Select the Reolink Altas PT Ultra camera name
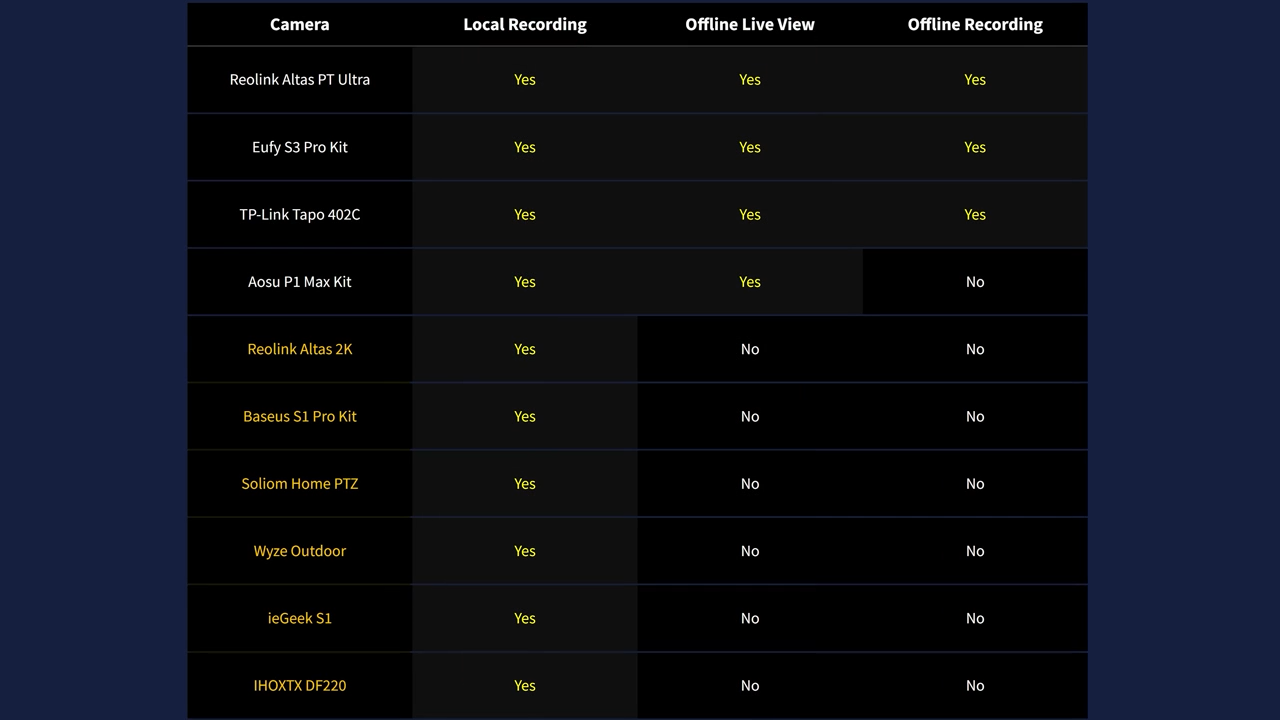 (300, 79)
